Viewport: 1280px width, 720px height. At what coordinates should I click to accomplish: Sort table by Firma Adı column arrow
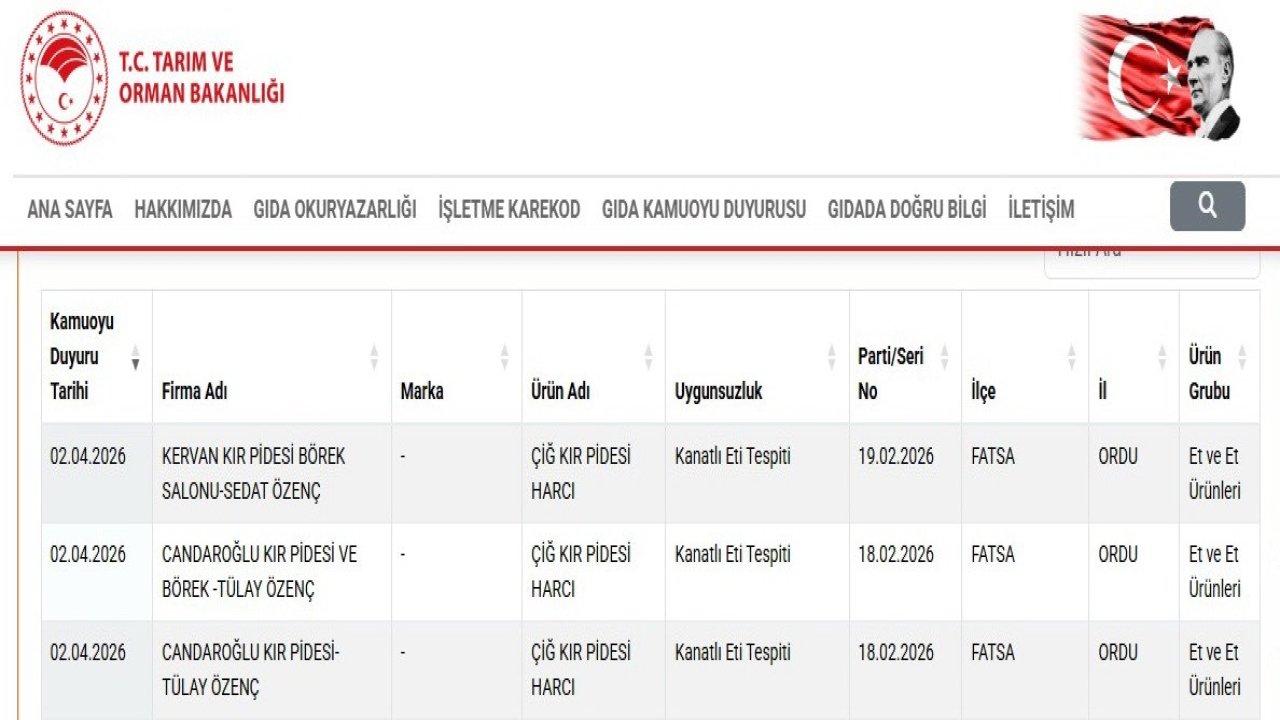coord(374,357)
